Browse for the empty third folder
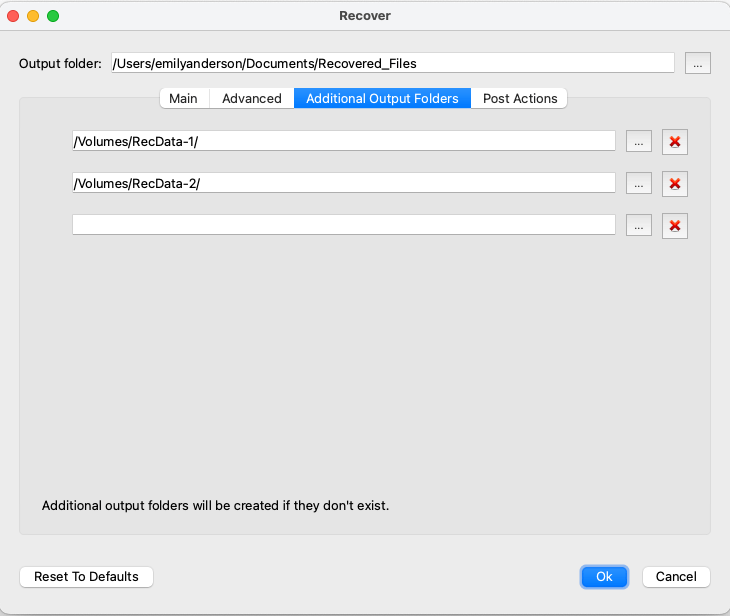Viewport: 730px width, 616px height. pyautogui.click(x=638, y=226)
